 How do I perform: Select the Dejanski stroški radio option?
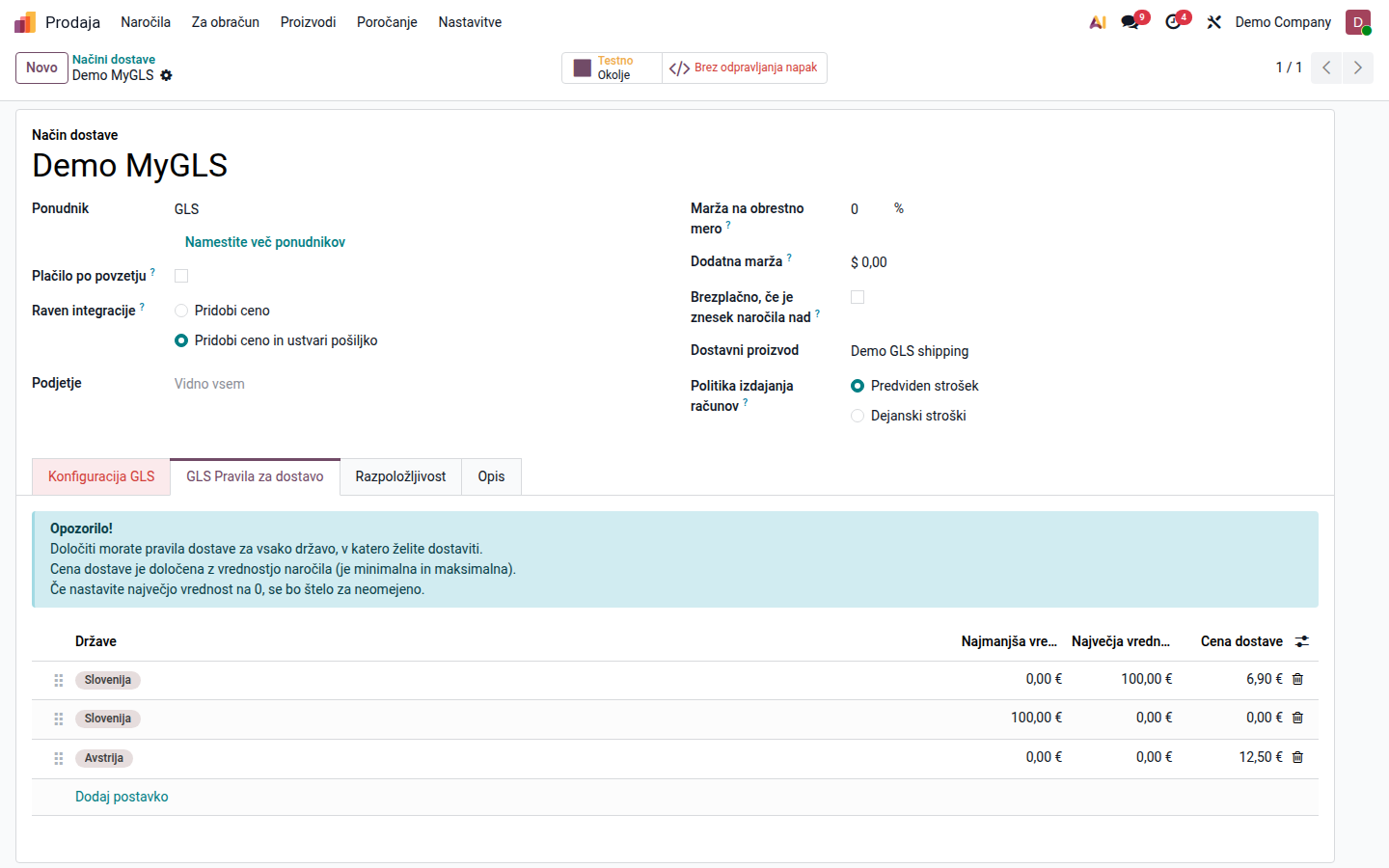click(x=858, y=416)
